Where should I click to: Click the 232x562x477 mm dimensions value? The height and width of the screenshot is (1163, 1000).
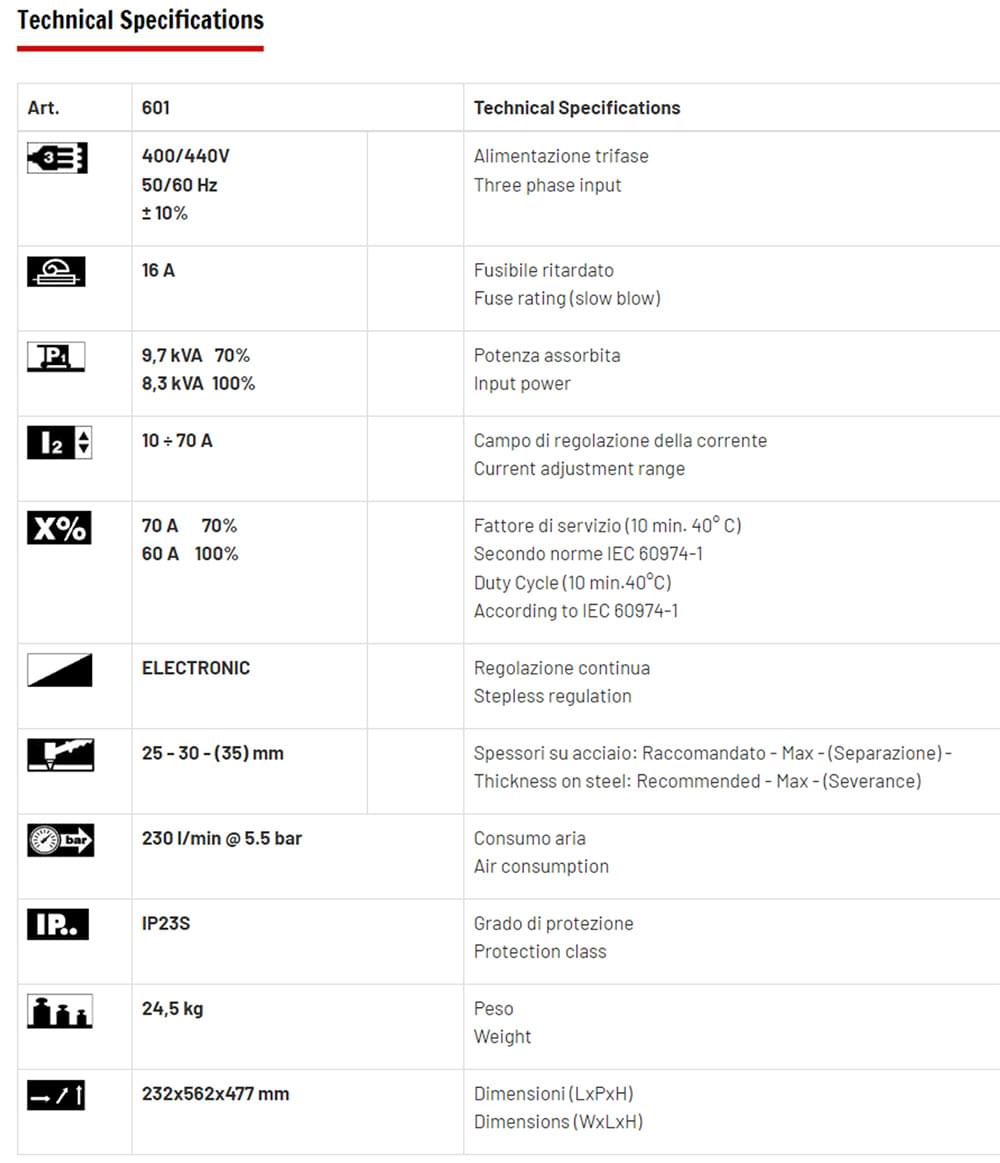click(215, 1094)
